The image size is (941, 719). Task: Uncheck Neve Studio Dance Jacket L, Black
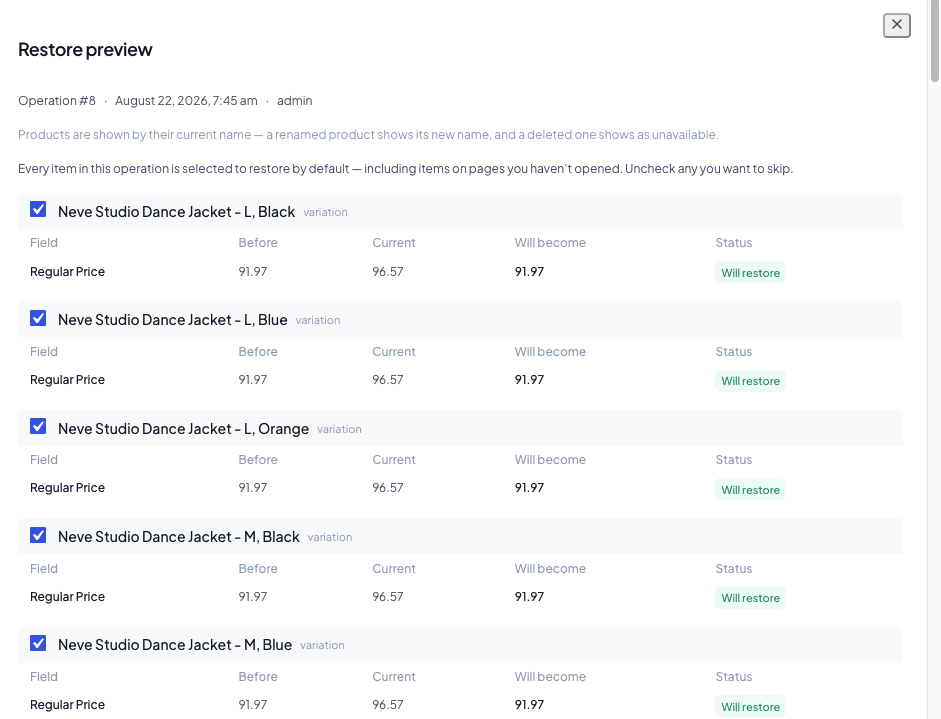38,209
